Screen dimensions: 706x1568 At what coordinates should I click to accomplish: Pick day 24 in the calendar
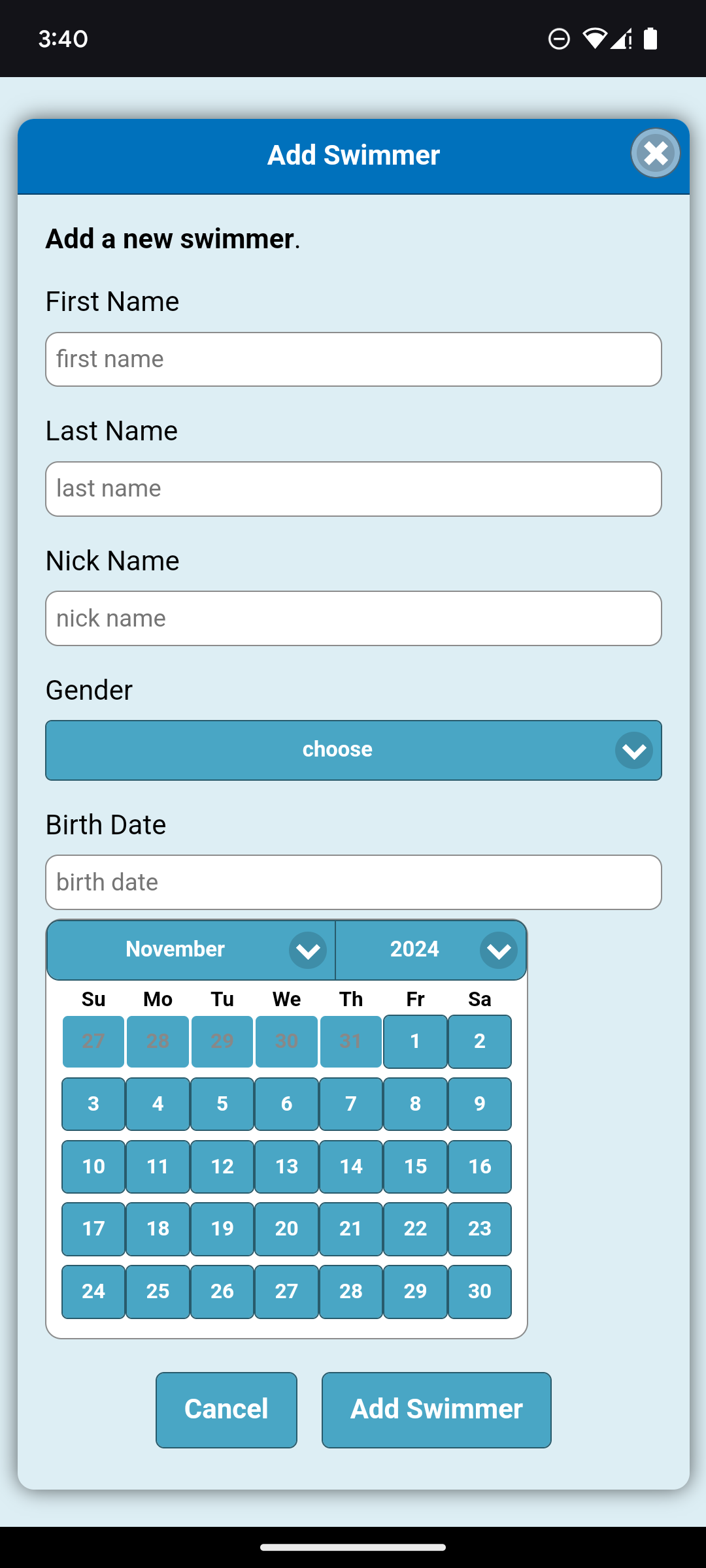coord(93,1291)
